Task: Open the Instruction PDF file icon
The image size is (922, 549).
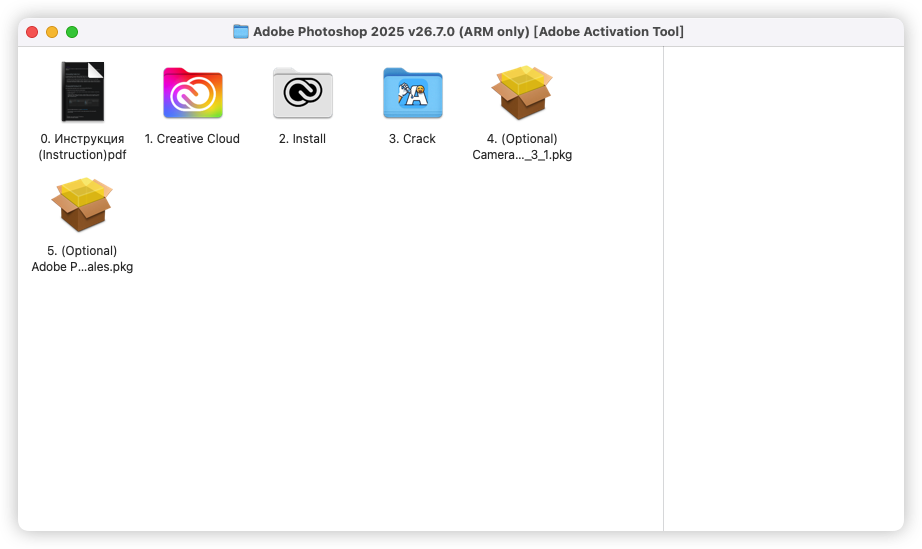Action: coord(82,92)
